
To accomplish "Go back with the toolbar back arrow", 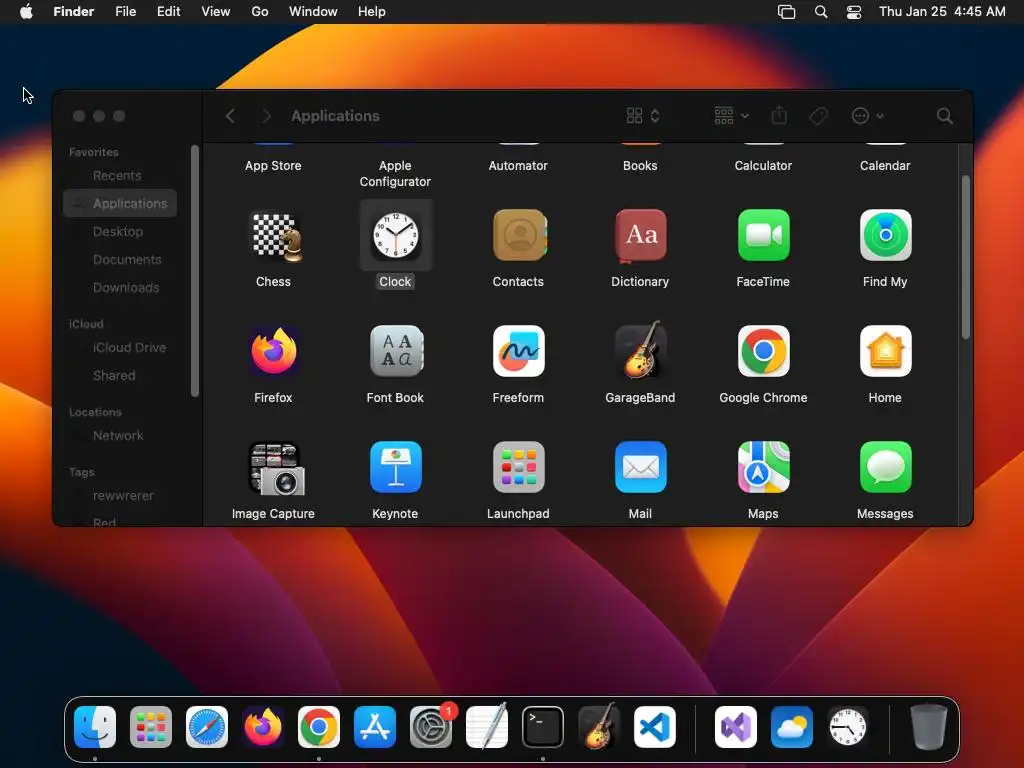I will point(230,116).
